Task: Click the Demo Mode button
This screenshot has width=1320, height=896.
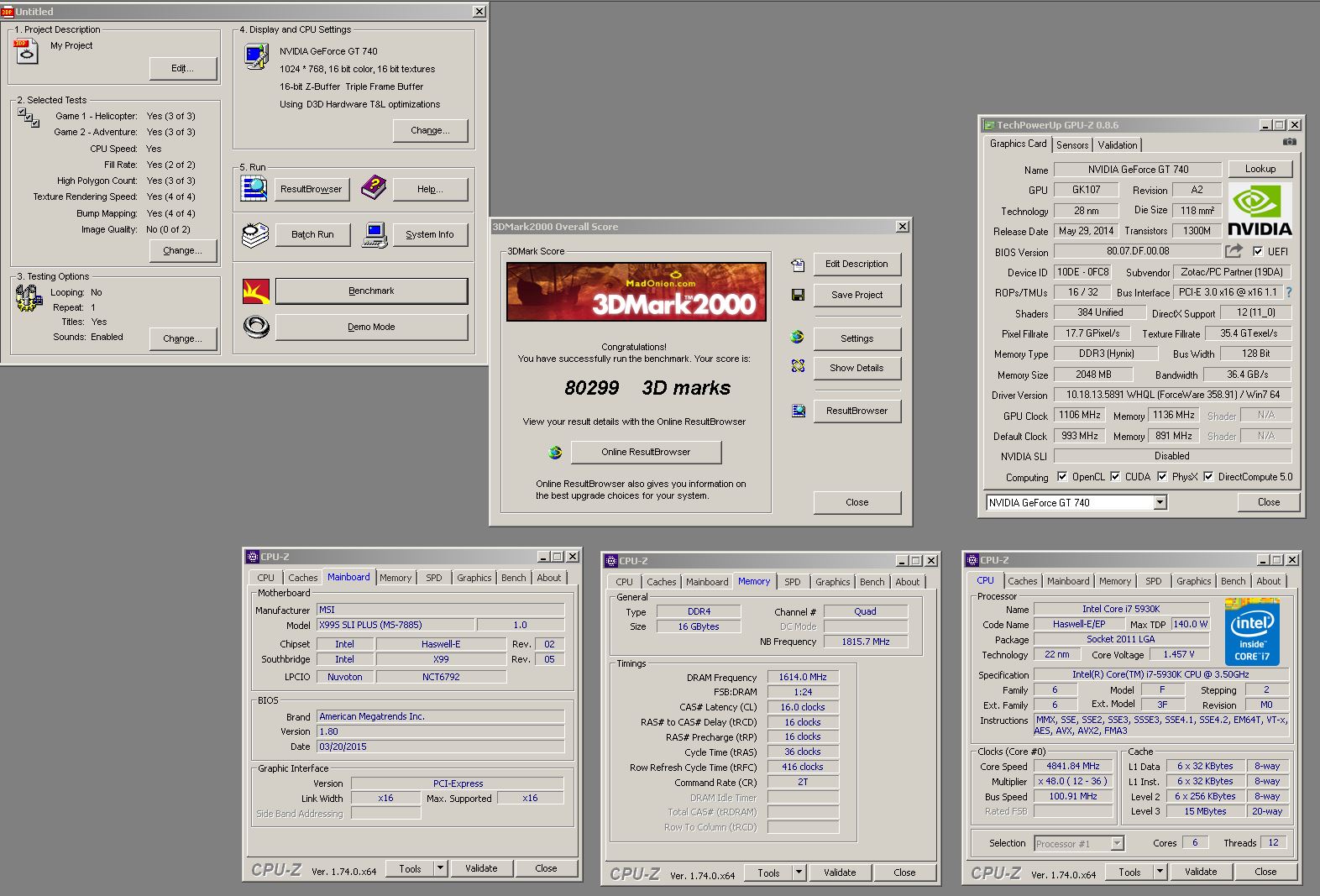Action: 371,327
